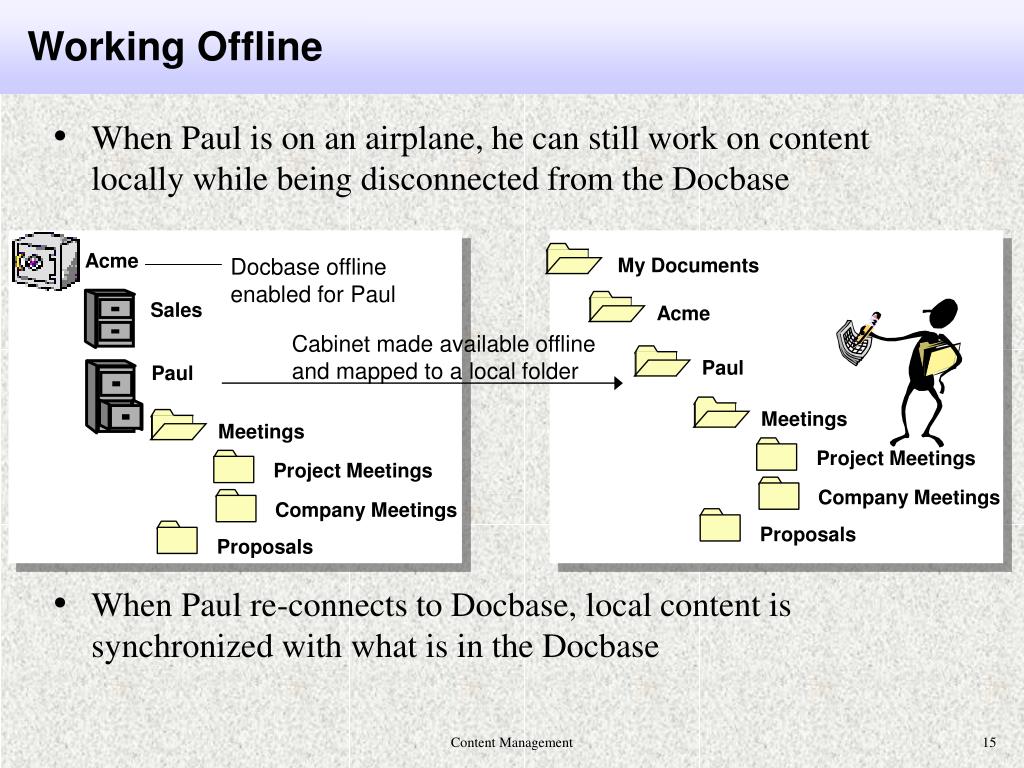Select 'Project Meetings' label in right panel

(895, 458)
